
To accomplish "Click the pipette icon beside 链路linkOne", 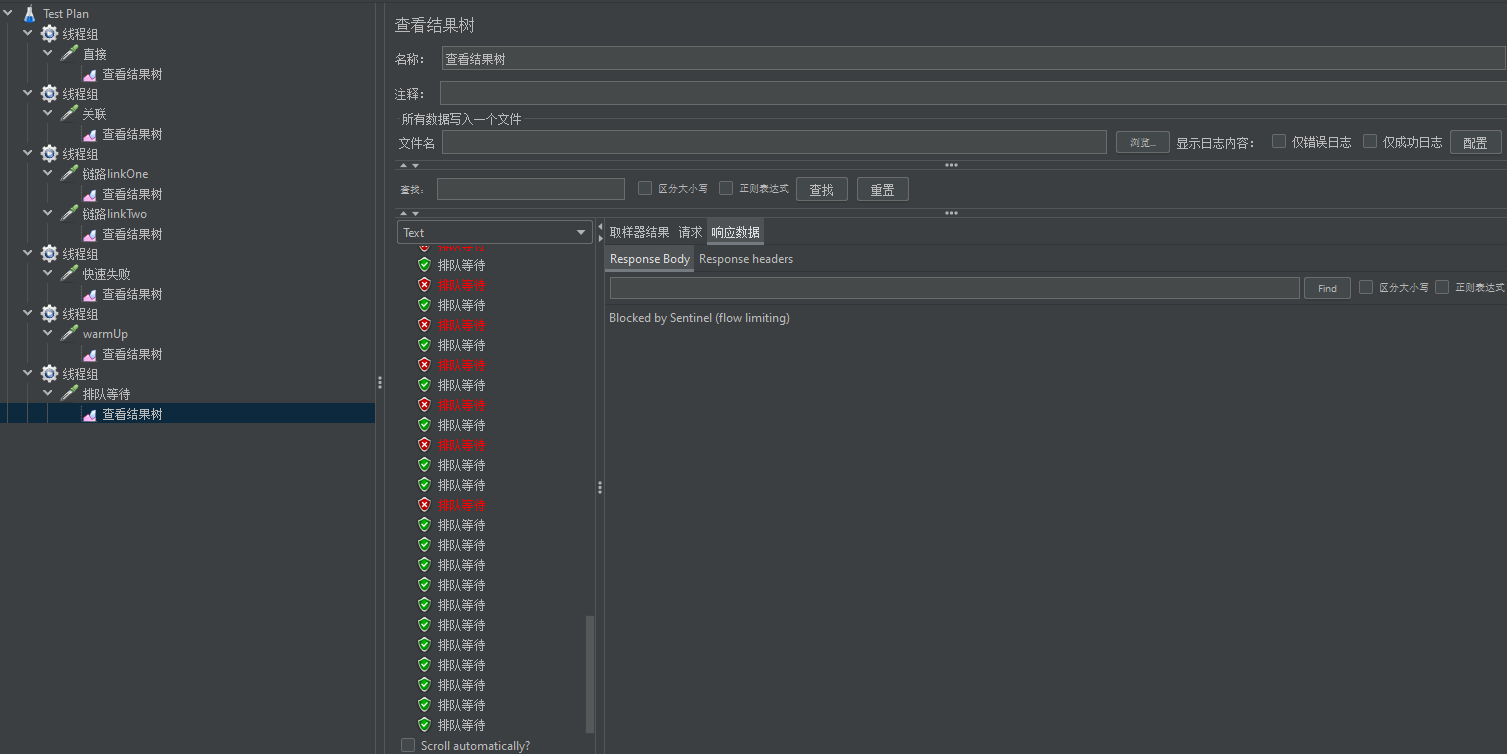I will pyautogui.click(x=69, y=174).
